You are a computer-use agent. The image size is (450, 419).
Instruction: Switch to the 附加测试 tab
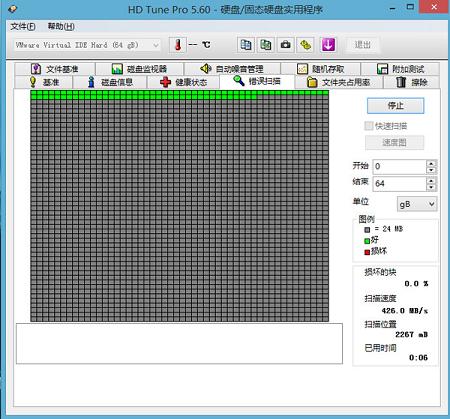(400, 69)
